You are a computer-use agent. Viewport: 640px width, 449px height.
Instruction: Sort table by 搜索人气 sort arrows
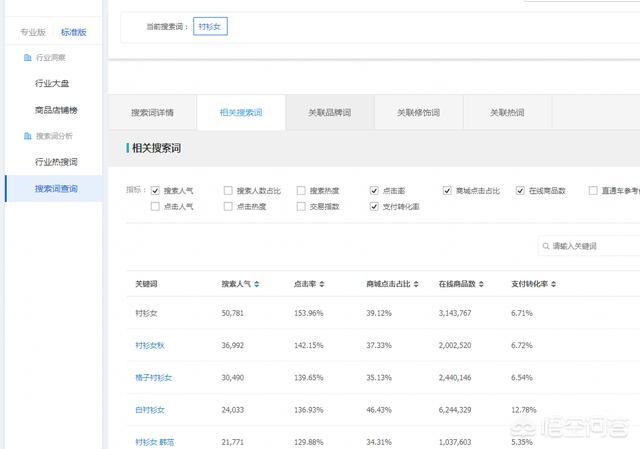pos(257,284)
